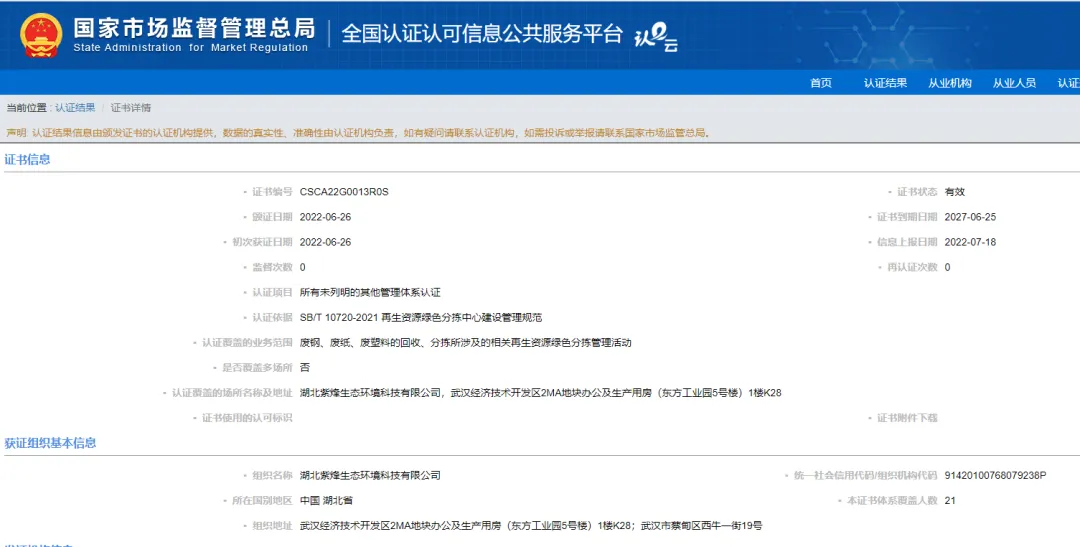1080x547 pixels.
Task: Select the 组织地址 value text
Action: point(531,526)
